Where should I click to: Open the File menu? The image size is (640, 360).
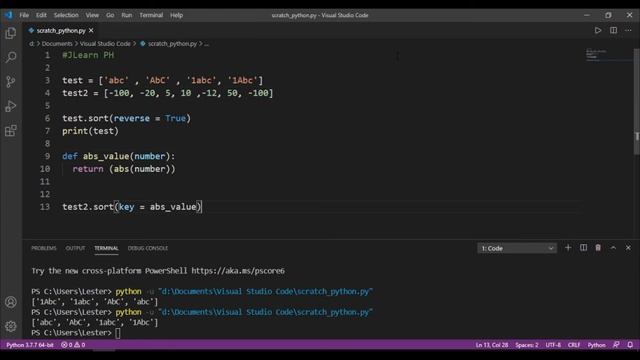[24, 15]
